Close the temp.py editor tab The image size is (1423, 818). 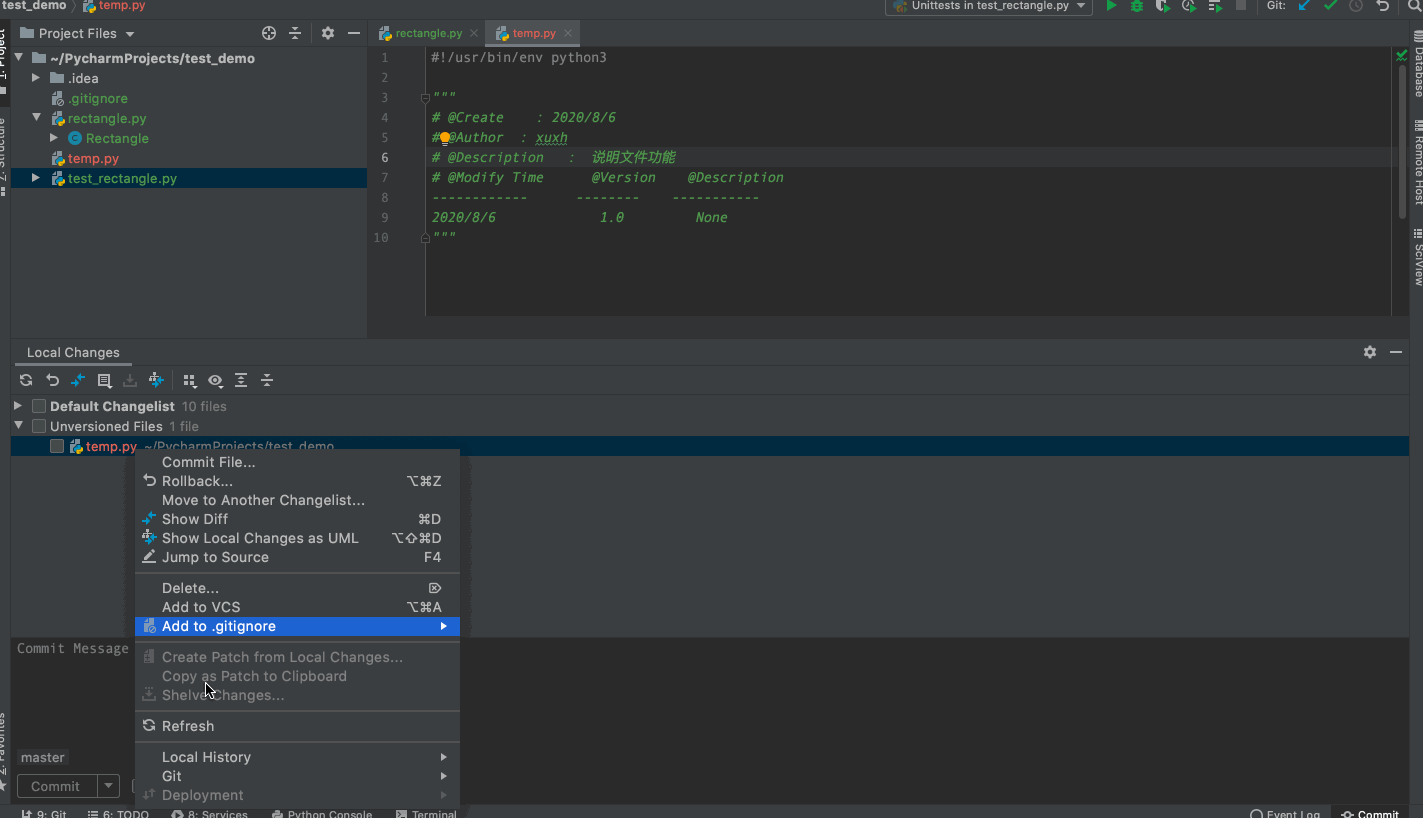[568, 33]
